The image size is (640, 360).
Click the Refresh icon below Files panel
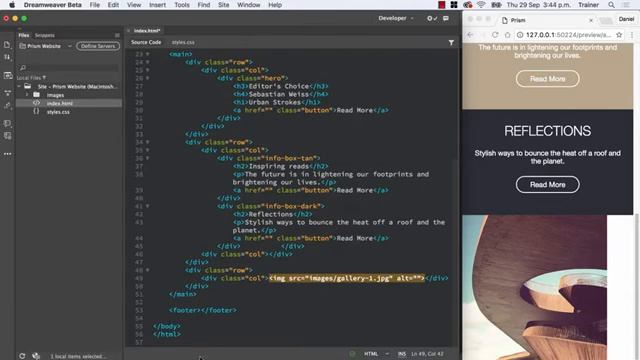[x=22, y=356]
